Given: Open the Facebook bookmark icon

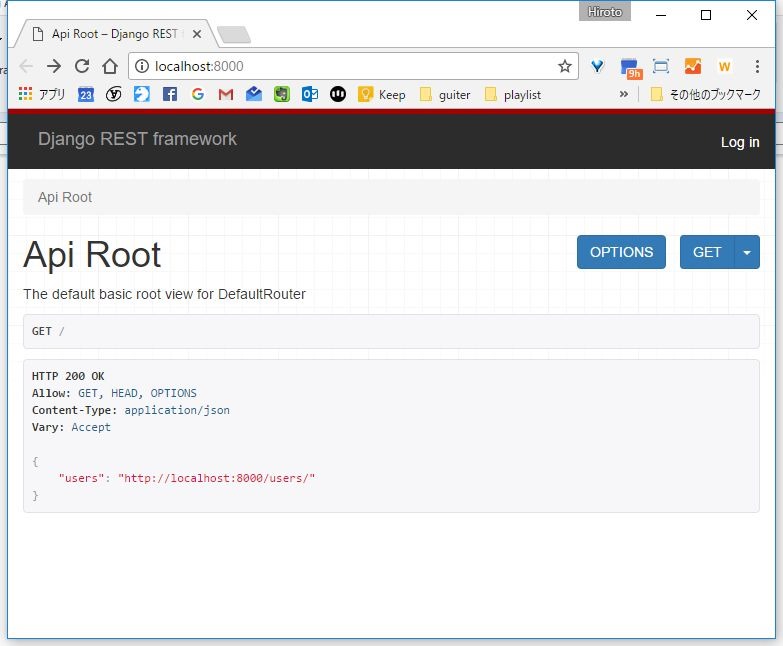Looking at the screenshot, I should pos(169,94).
